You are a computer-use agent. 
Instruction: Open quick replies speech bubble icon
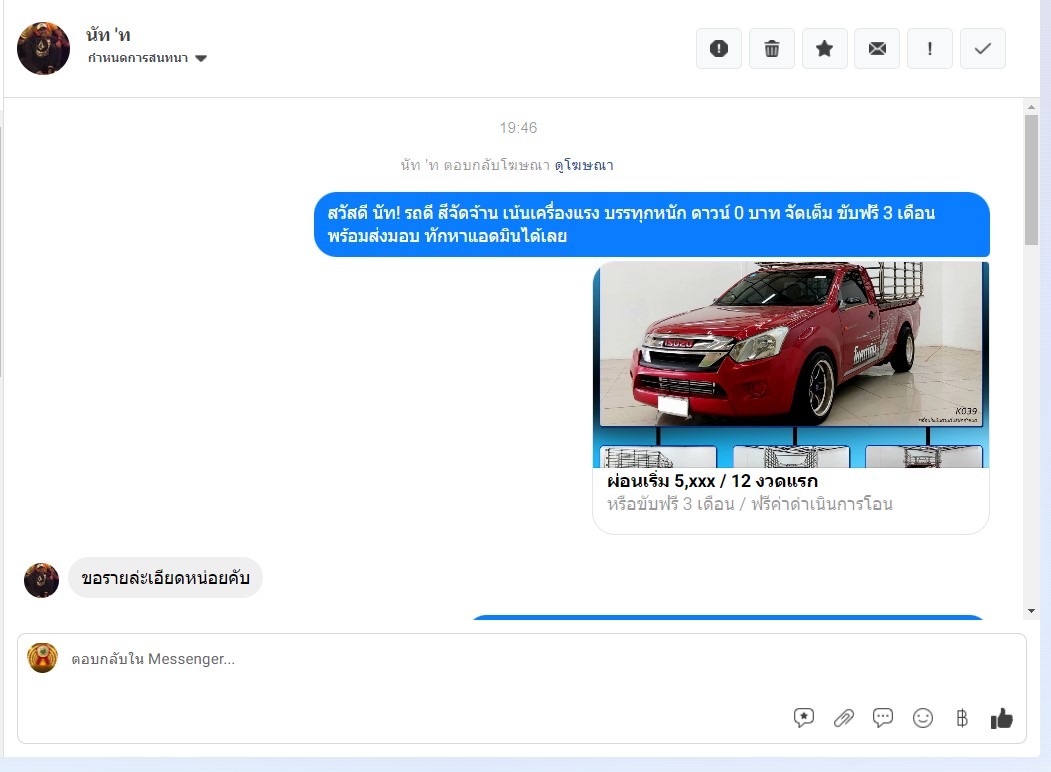pos(883,718)
